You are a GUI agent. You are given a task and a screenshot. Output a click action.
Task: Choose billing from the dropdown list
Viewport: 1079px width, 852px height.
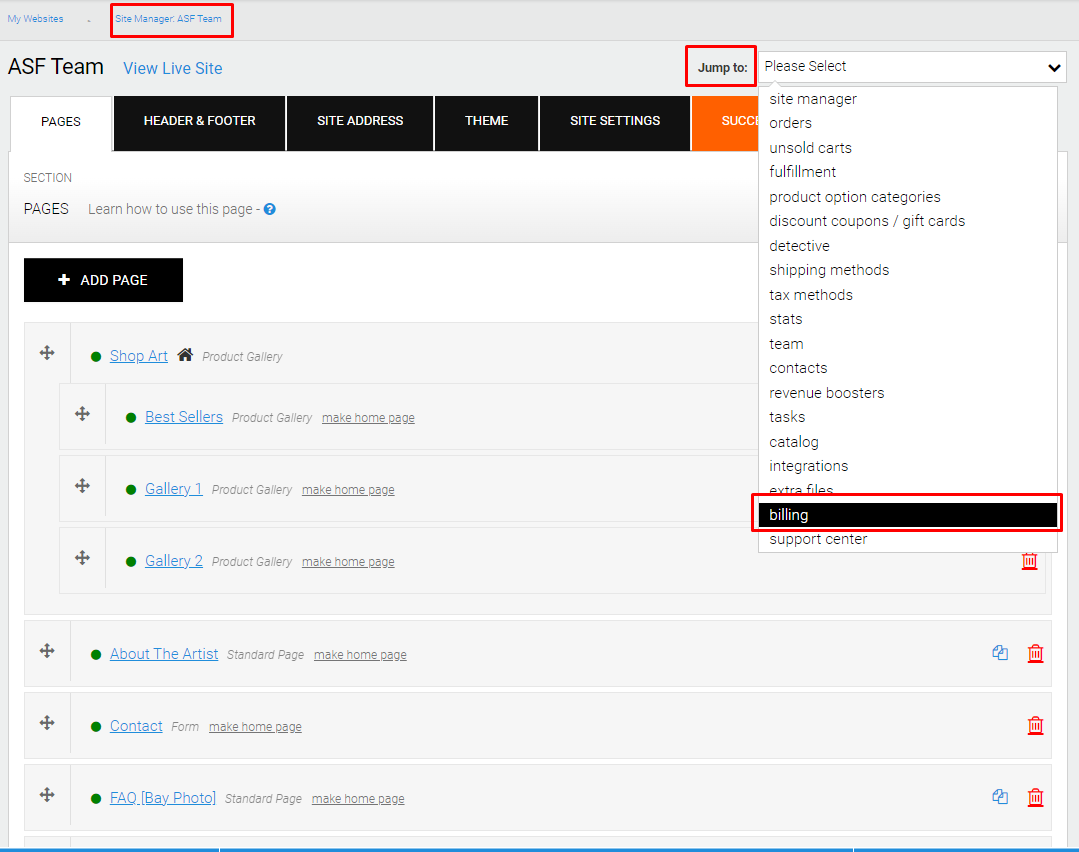coord(908,515)
